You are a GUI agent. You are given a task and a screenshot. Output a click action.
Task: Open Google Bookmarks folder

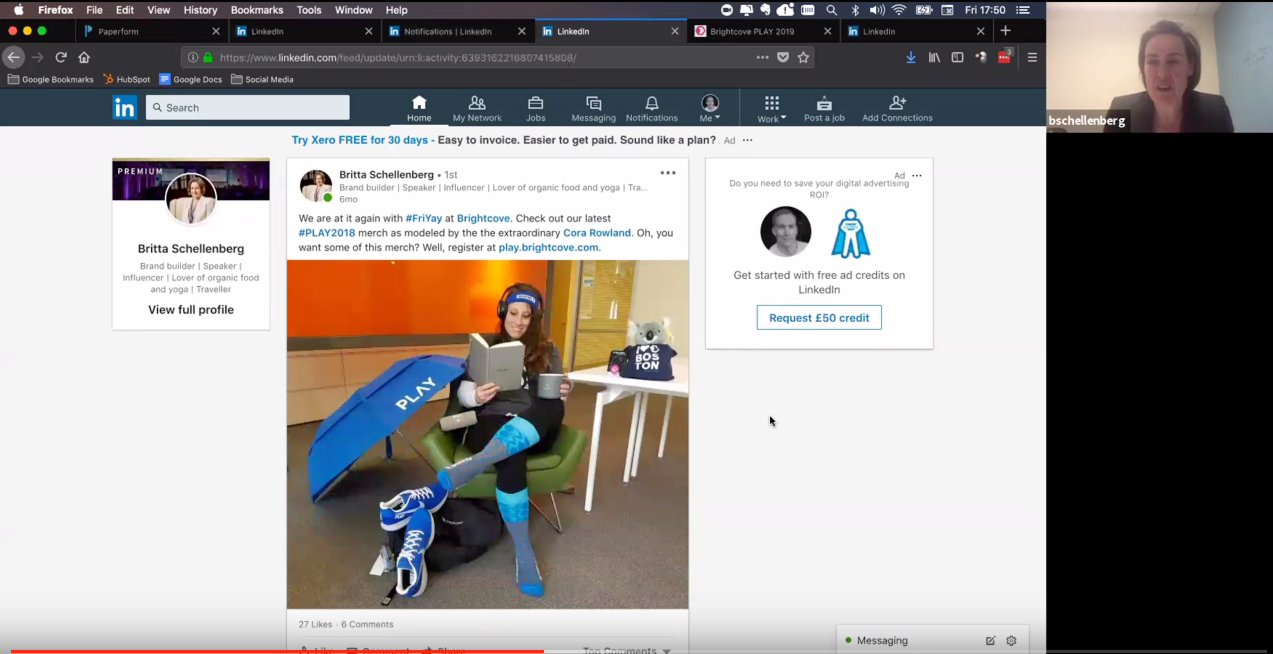point(50,79)
